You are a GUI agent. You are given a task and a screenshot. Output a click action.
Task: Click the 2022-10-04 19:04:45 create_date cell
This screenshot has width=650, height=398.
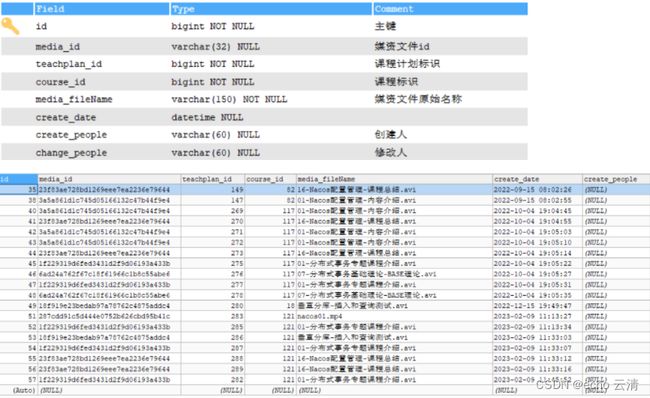(x=537, y=211)
